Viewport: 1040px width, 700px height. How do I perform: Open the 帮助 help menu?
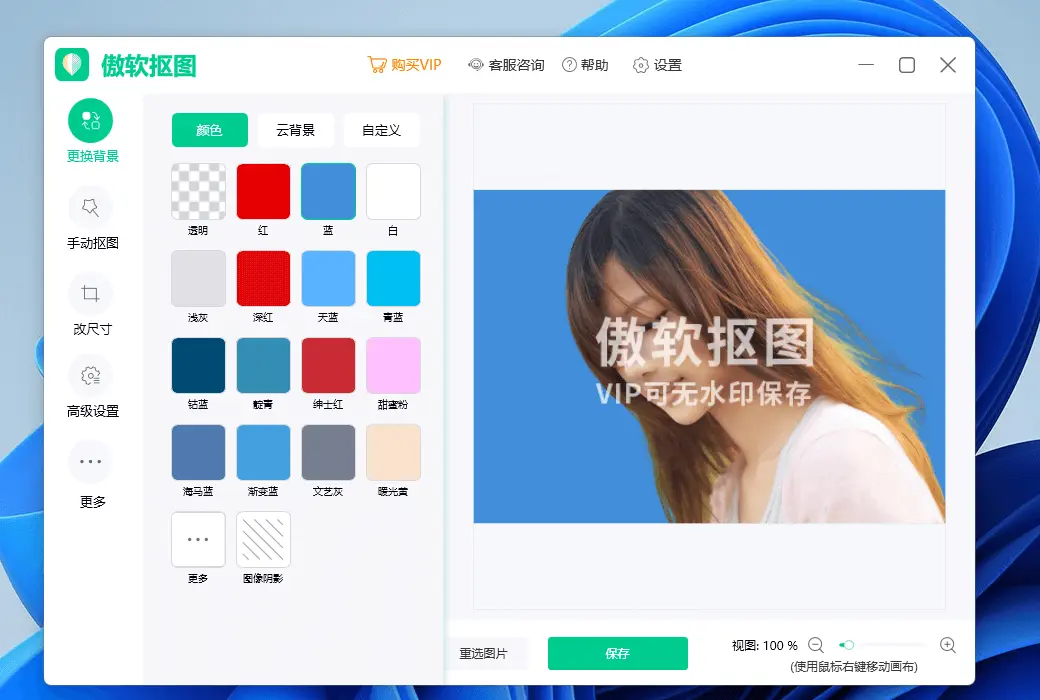click(x=585, y=65)
